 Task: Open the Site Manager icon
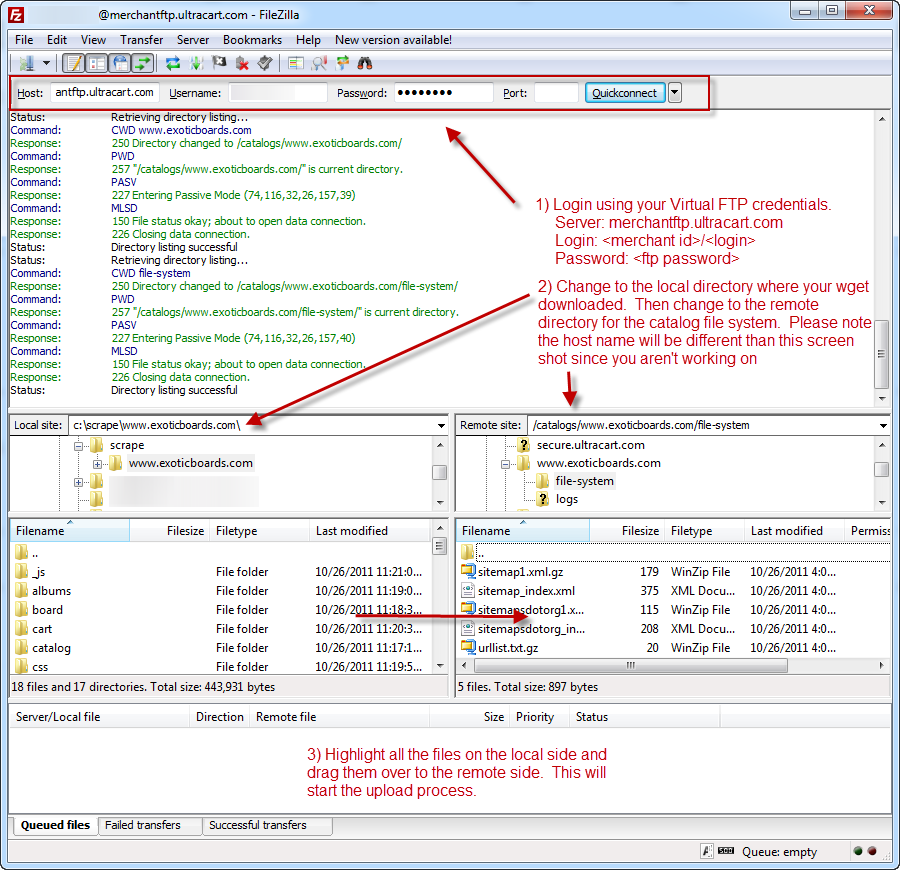tap(26, 63)
